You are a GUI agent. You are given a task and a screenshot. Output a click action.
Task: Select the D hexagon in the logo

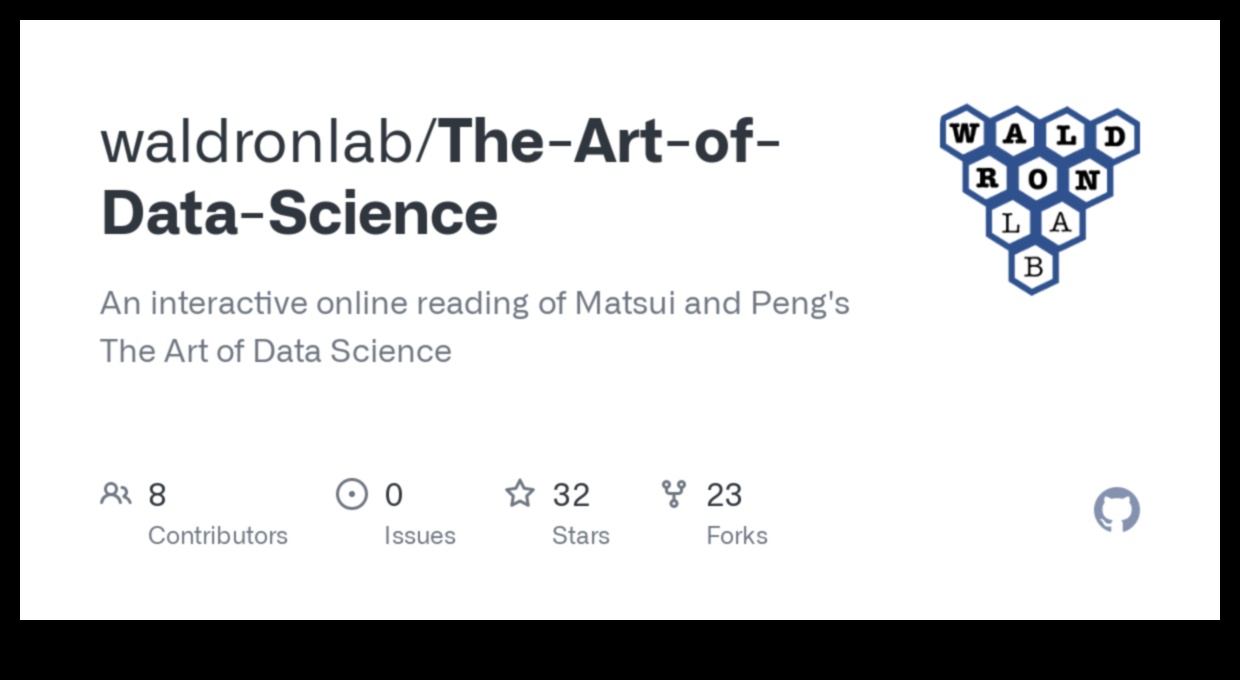pyautogui.click(x=1114, y=136)
